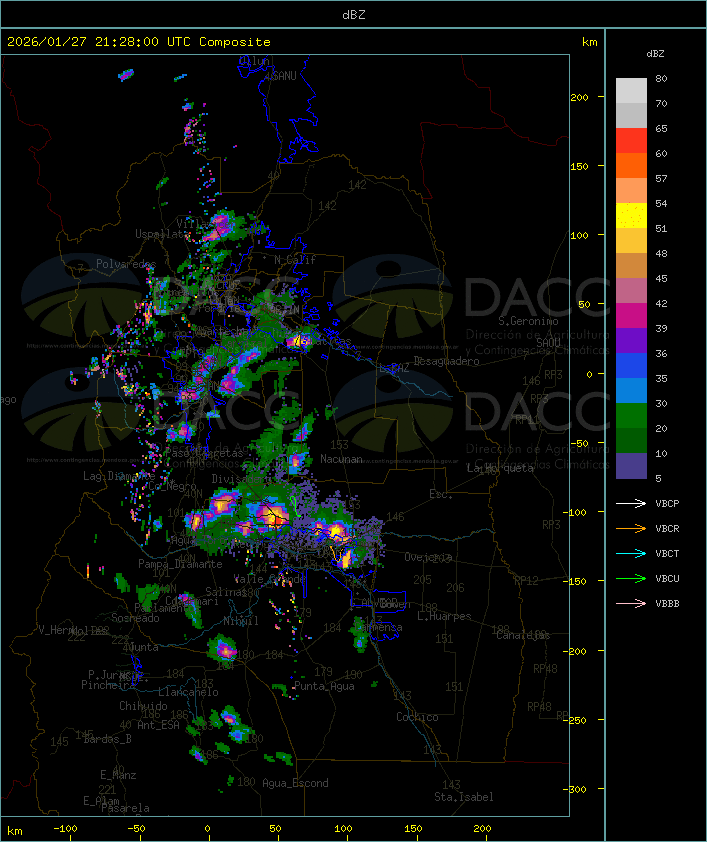Click the Pasarela map label
The image size is (707, 842).
(x=126, y=808)
